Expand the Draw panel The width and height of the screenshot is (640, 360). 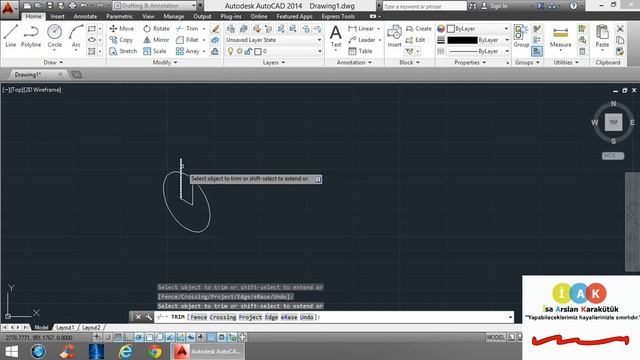tap(53, 62)
